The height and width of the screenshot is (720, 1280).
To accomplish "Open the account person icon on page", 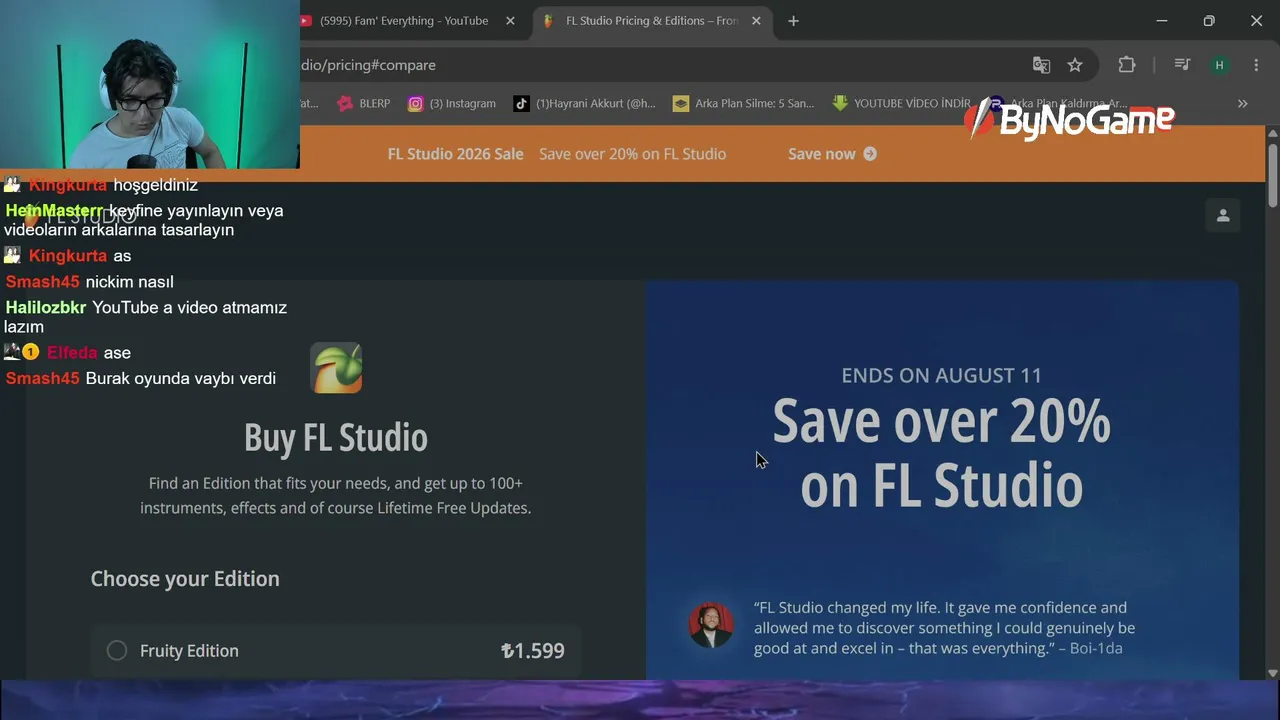I will 1222,216.
